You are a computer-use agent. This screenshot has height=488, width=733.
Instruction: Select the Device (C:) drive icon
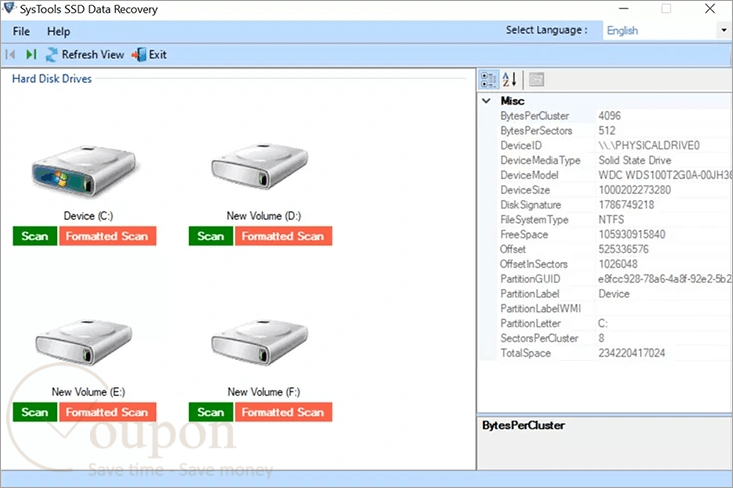84,171
